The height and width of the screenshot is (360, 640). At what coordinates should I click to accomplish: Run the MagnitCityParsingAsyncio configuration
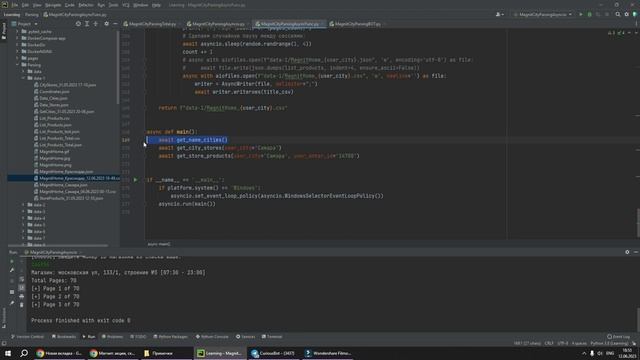click(x=581, y=14)
